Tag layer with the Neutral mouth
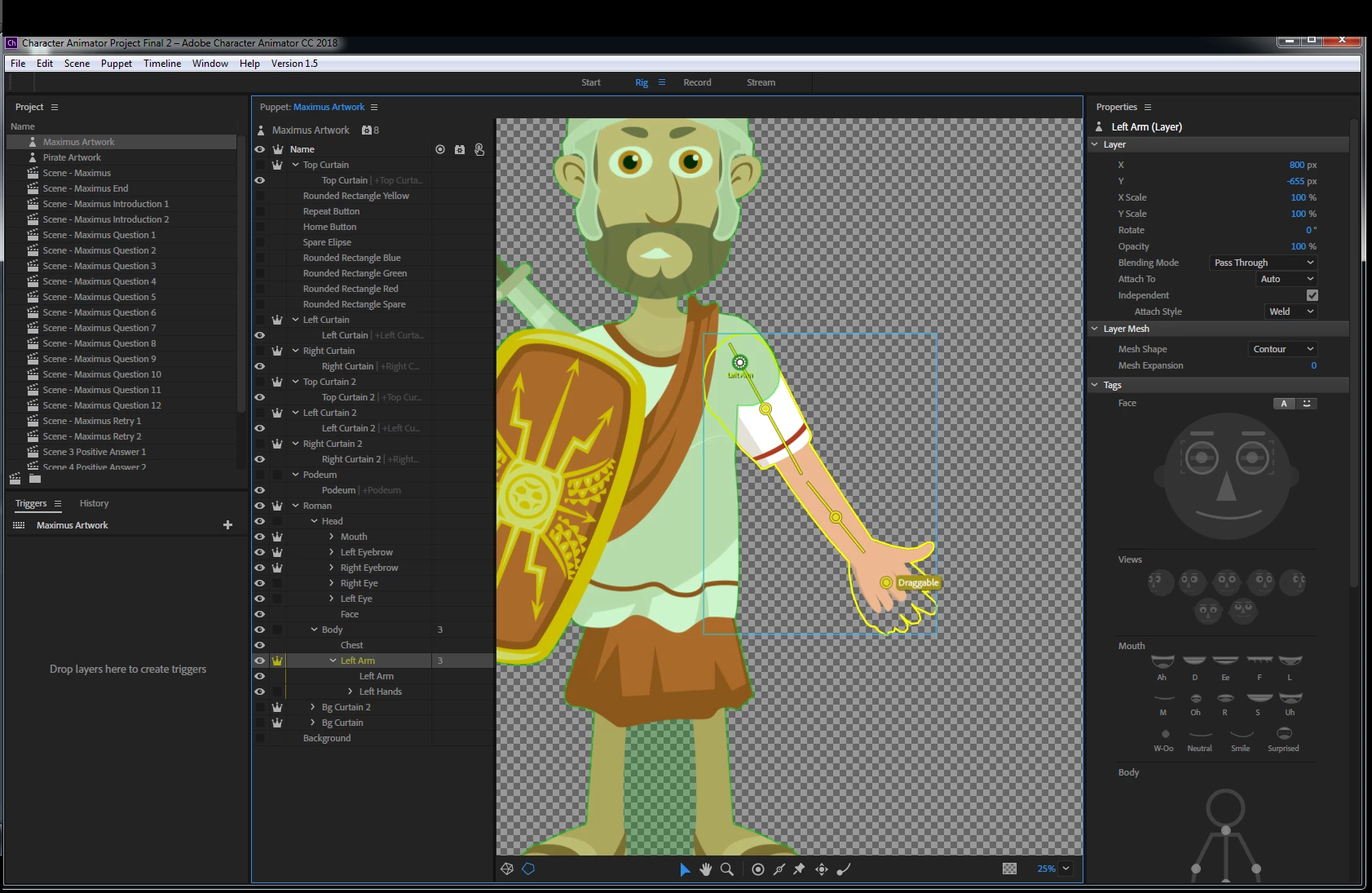This screenshot has width=1372, height=893. [1200, 739]
